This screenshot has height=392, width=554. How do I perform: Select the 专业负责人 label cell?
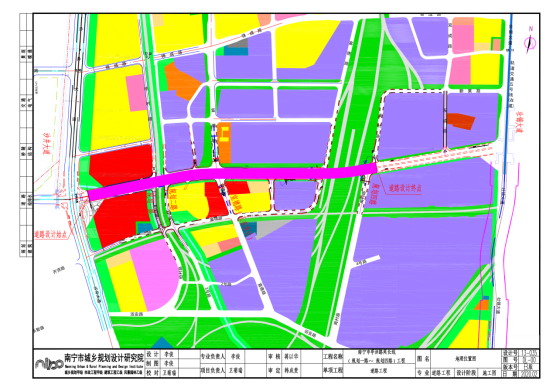pos(213,357)
